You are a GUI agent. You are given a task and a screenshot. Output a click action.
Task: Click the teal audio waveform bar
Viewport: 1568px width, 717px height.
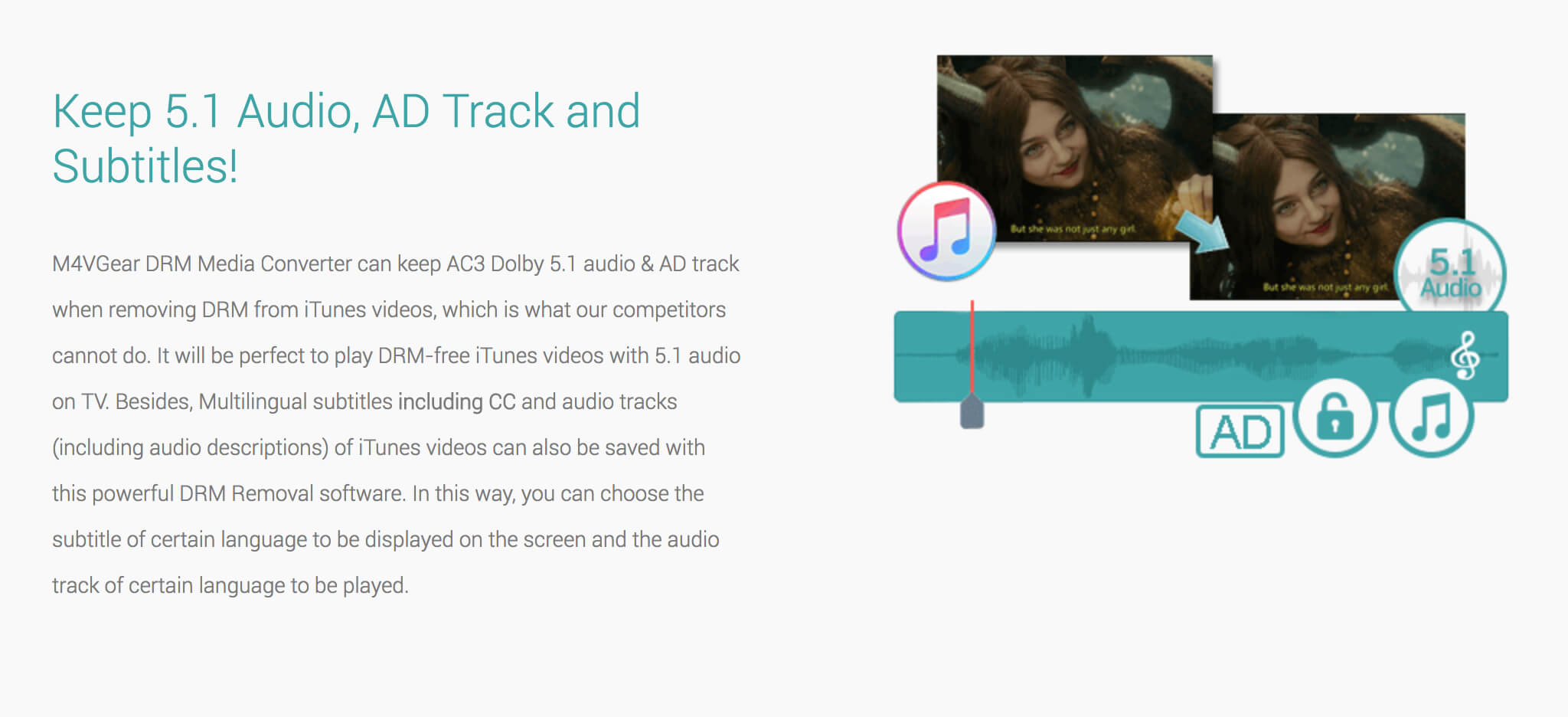click(x=1200, y=356)
